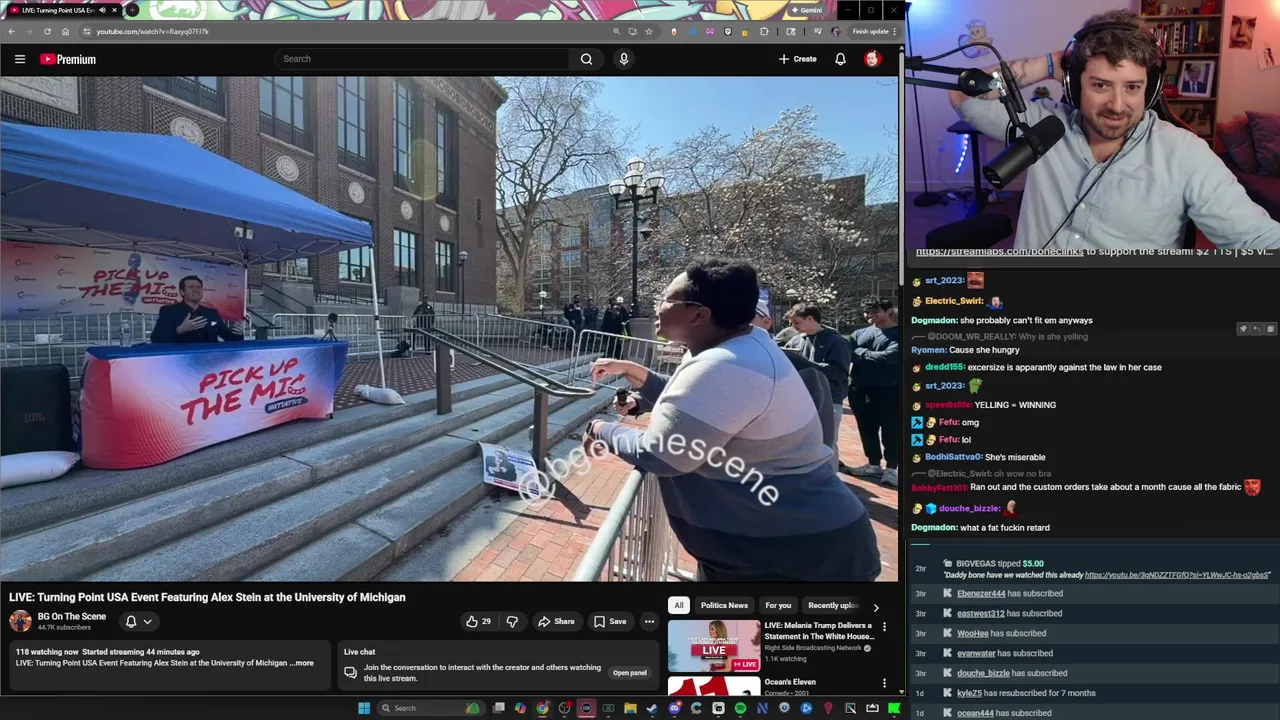The image size is (1280, 720).
Task: Select the All filter chip
Action: [679, 605]
